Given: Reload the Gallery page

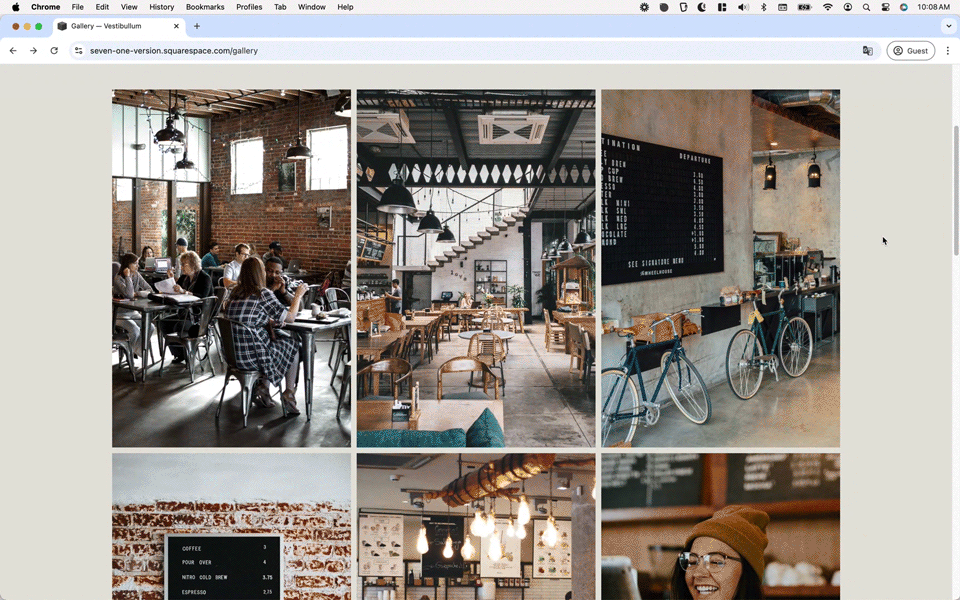Looking at the screenshot, I should [54, 51].
